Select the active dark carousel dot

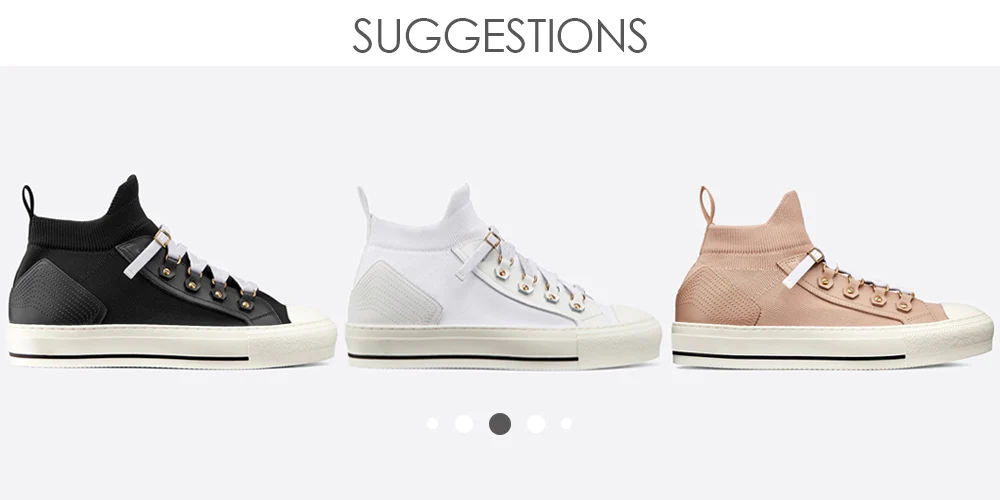500,424
